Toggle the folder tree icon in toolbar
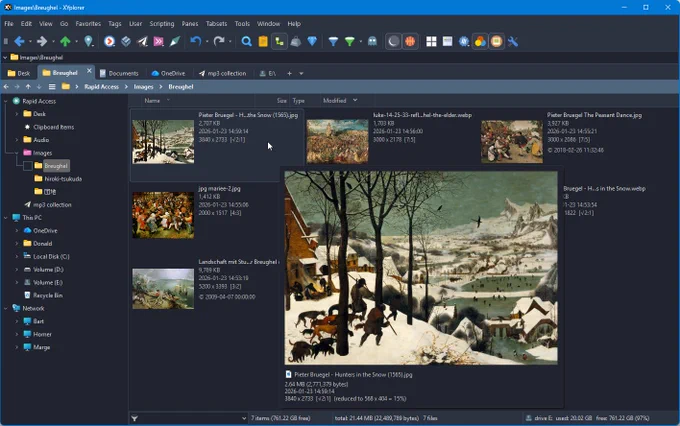The image size is (680, 426). (279, 41)
